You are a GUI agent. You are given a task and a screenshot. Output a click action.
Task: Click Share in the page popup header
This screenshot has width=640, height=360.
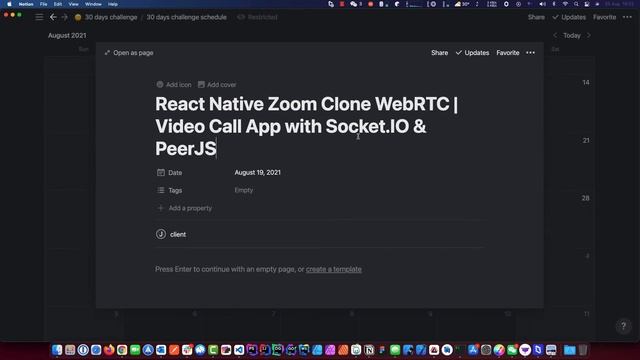pos(439,53)
